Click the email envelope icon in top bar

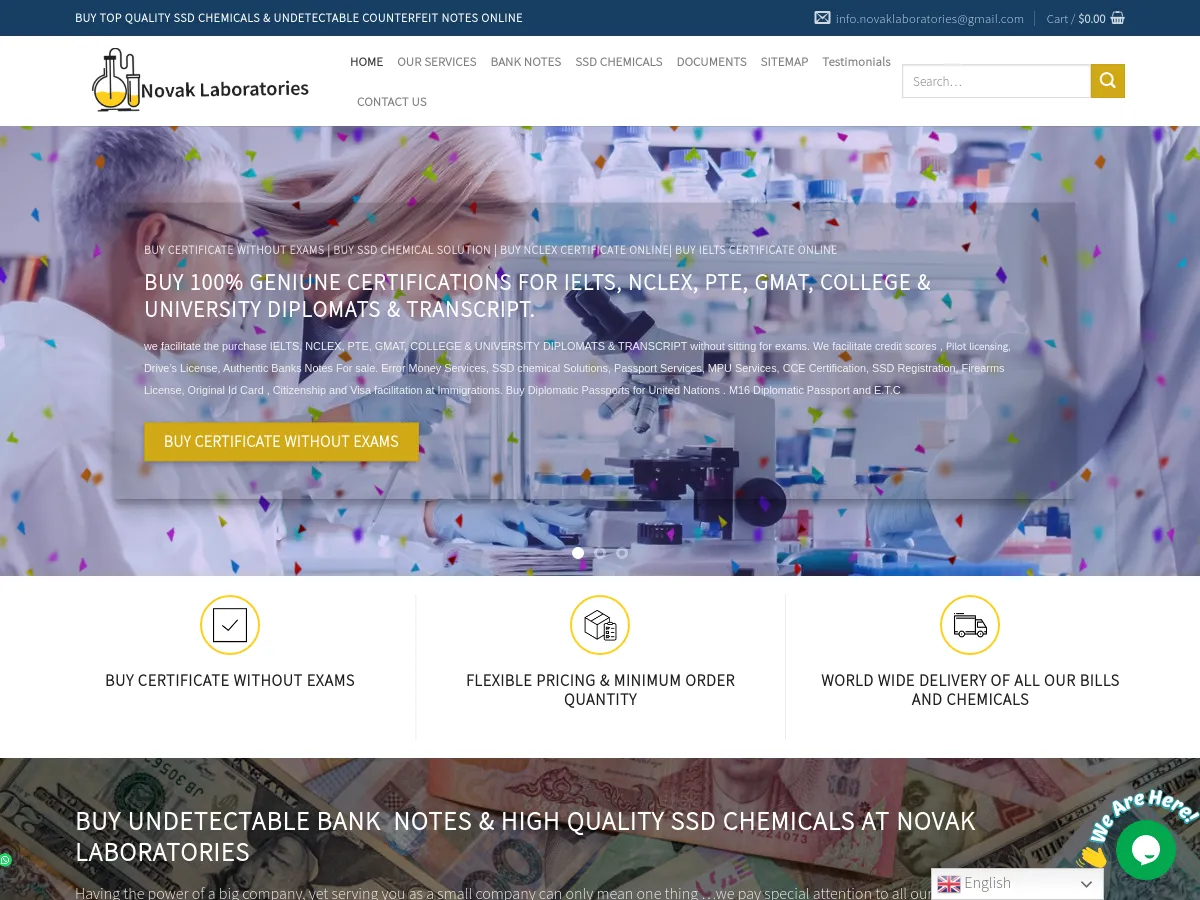coord(822,17)
